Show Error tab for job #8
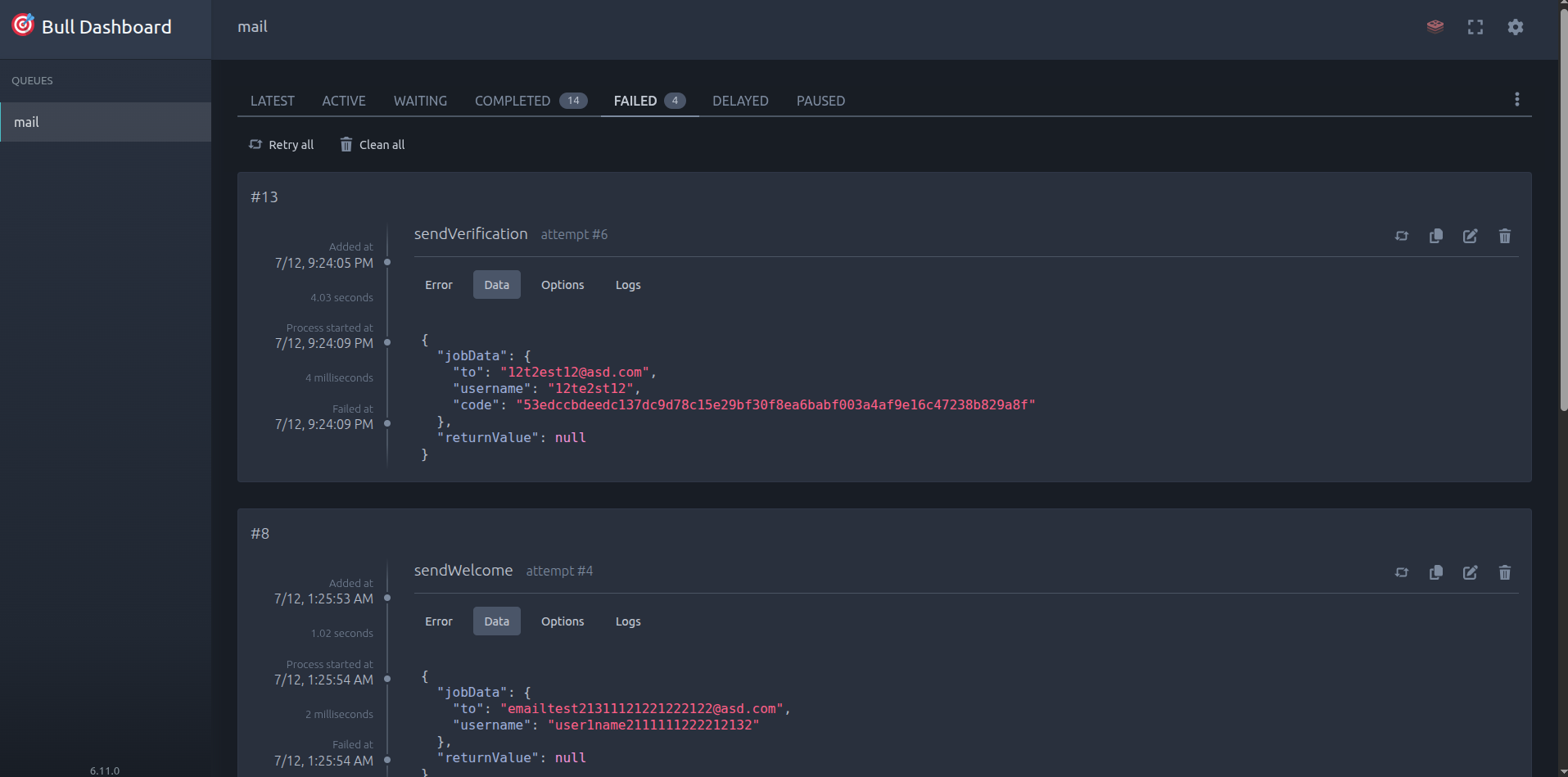The image size is (1568, 777). (x=439, y=621)
